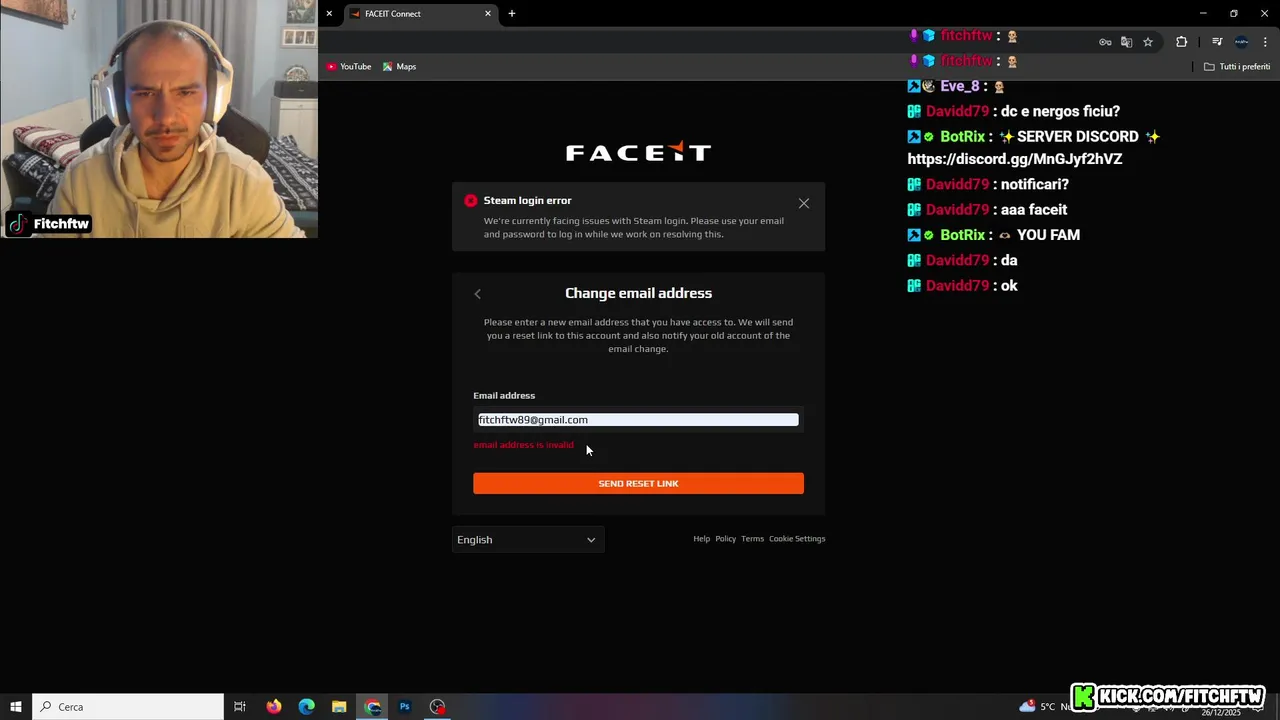Open the media controls icon in toolbar
Screen dimensions: 1280x720
pyautogui.click(x=1217, y=42)
